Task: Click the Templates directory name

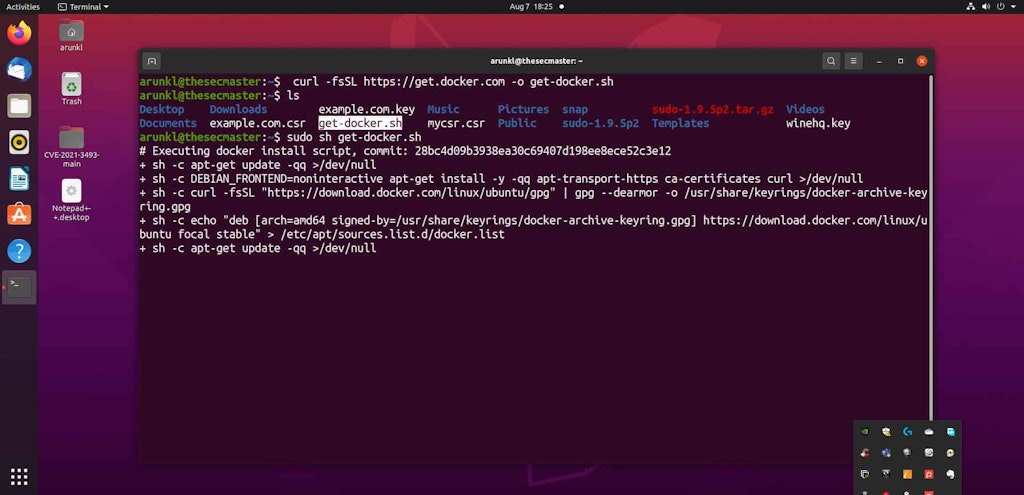Action: [x=680, y=123]
